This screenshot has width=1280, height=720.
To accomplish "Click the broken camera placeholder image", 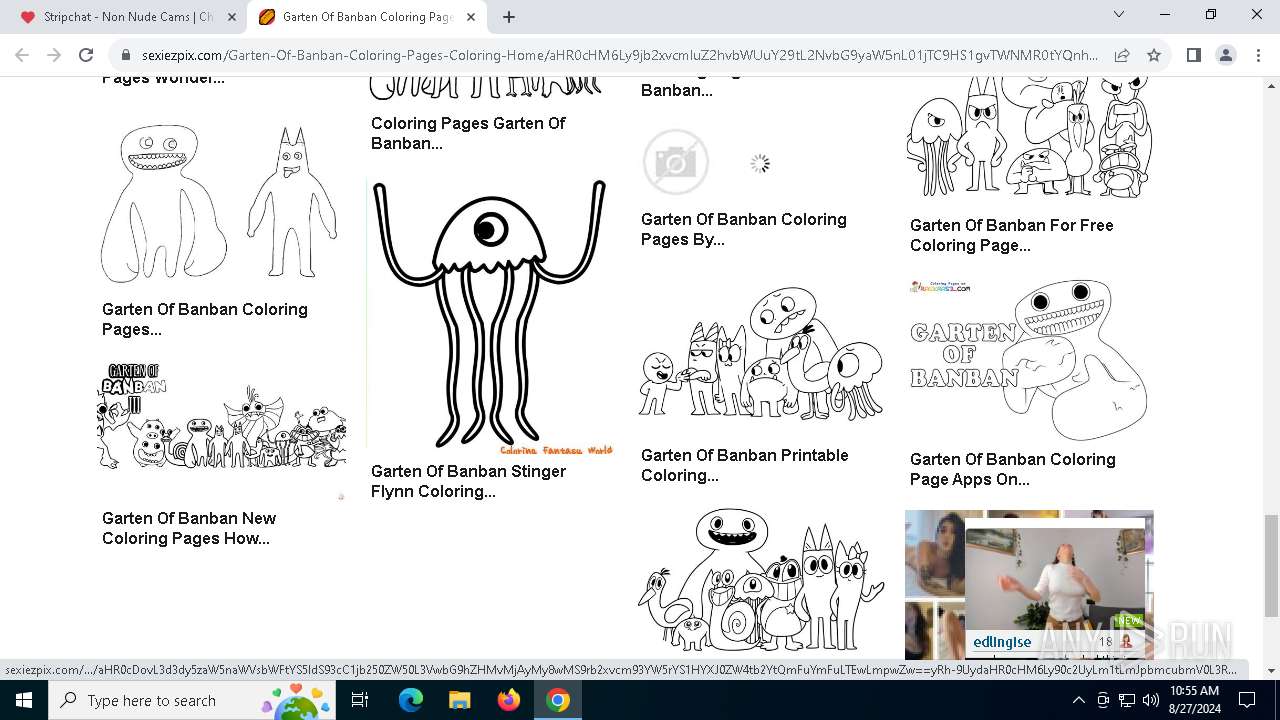I will point(676,162).
